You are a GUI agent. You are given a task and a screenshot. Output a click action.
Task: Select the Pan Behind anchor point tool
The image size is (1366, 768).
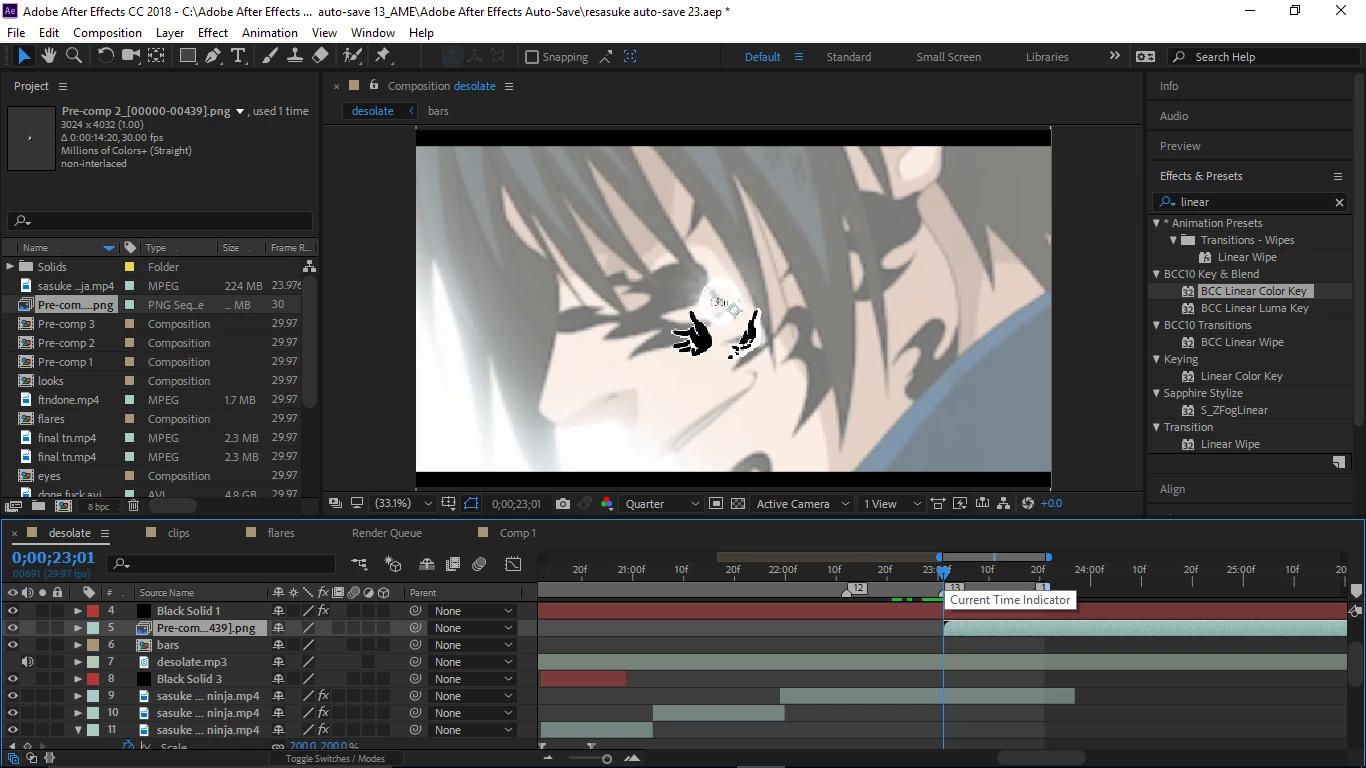click(x=156, y=56)
